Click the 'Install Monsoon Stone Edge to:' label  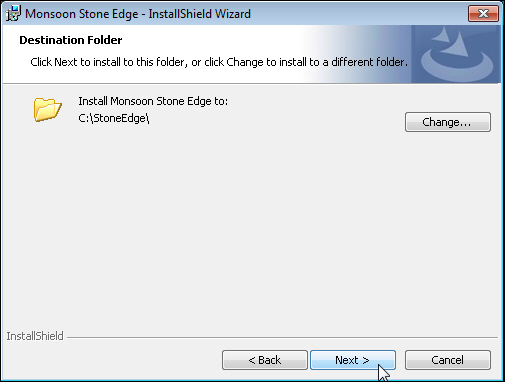[x=153, y=101]
